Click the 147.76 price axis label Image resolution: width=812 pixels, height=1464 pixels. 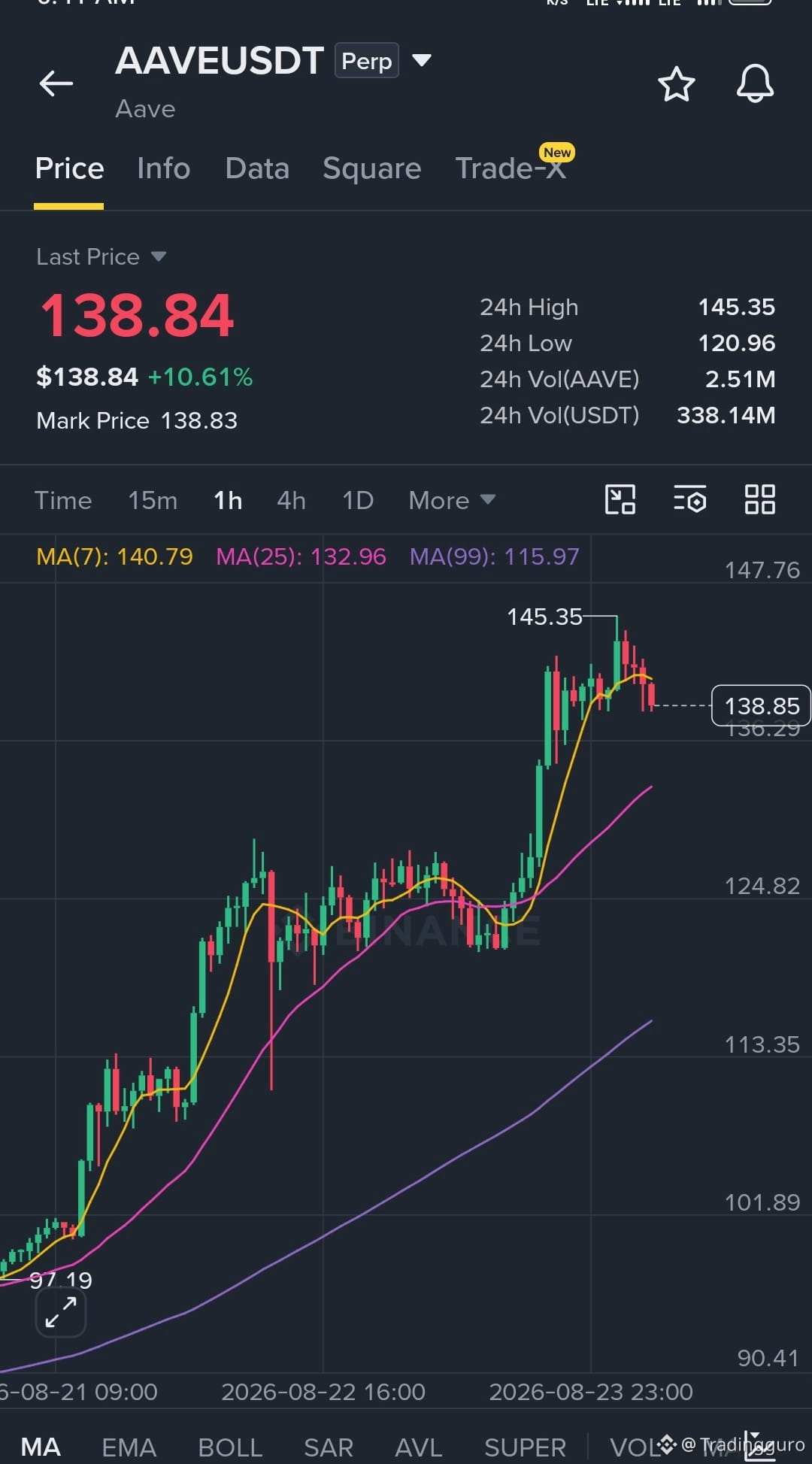tap(762, 570)
